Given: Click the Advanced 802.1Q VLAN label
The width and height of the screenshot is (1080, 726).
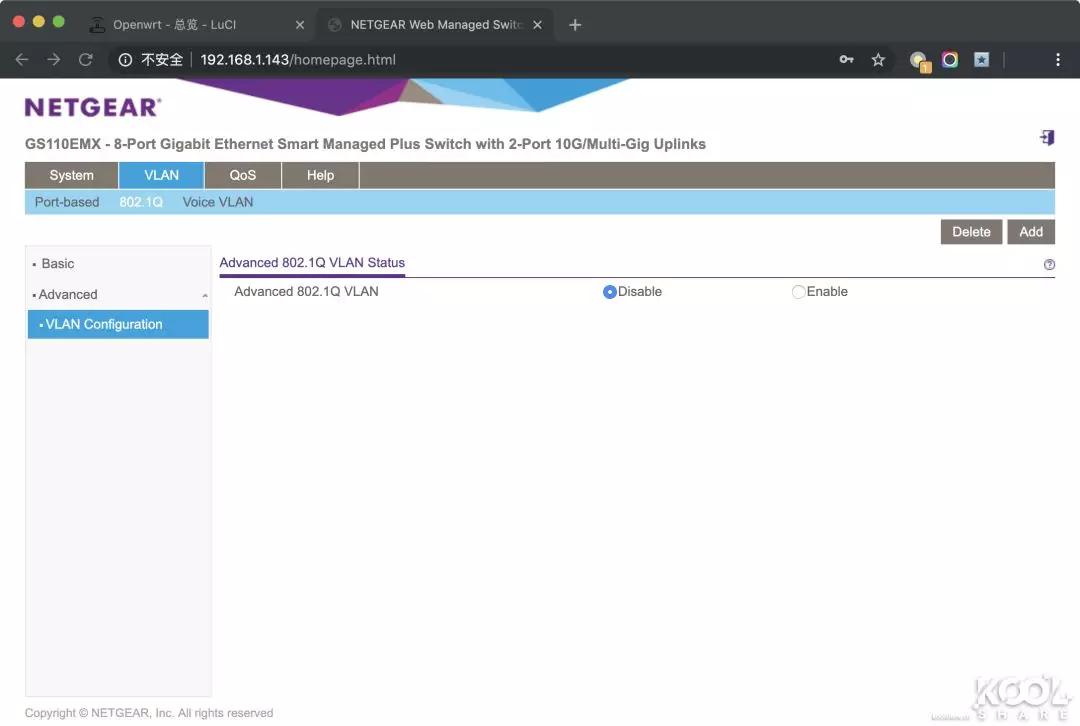Looking at the screenshot, I should [306, 291].
